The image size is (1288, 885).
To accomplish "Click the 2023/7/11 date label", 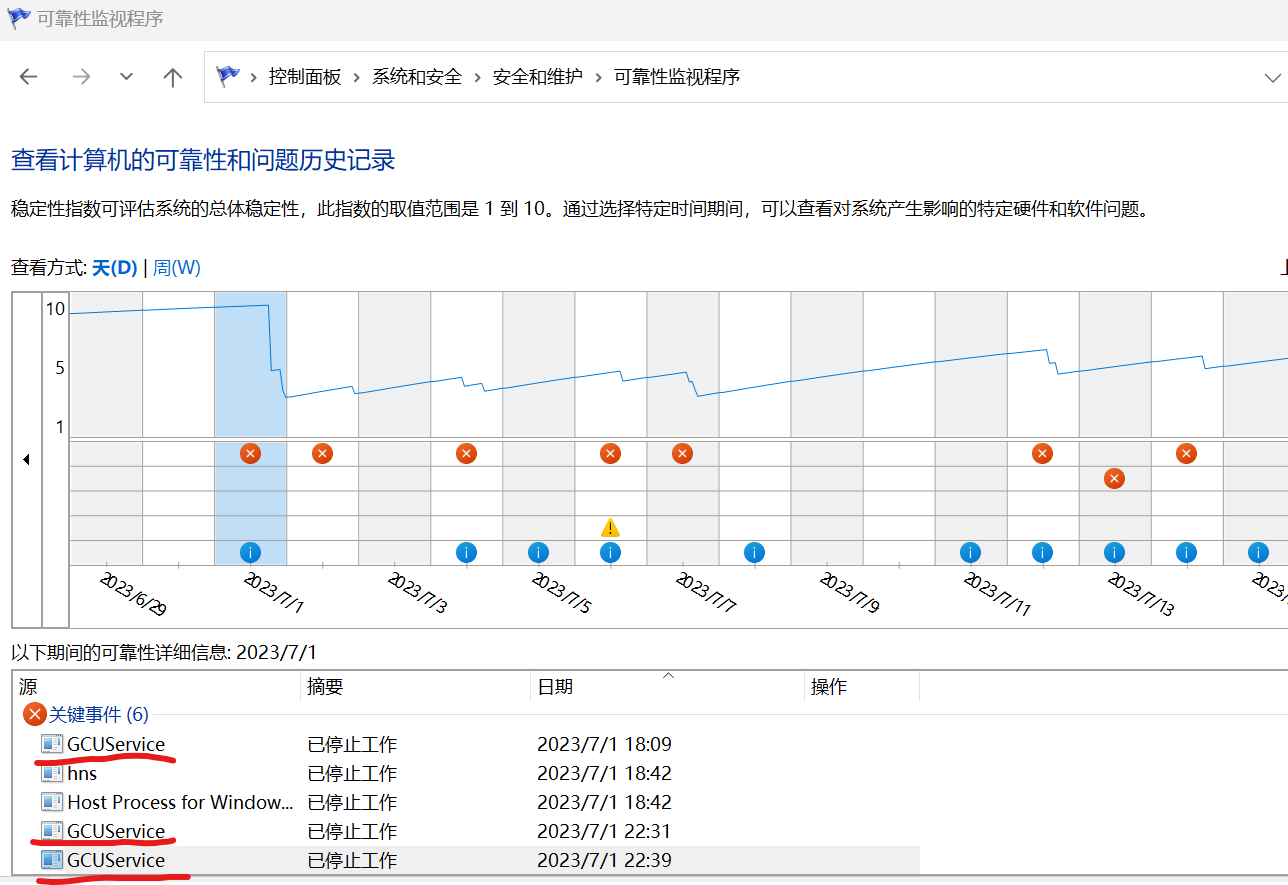I will pyautogui.click(x=997, y=593).
